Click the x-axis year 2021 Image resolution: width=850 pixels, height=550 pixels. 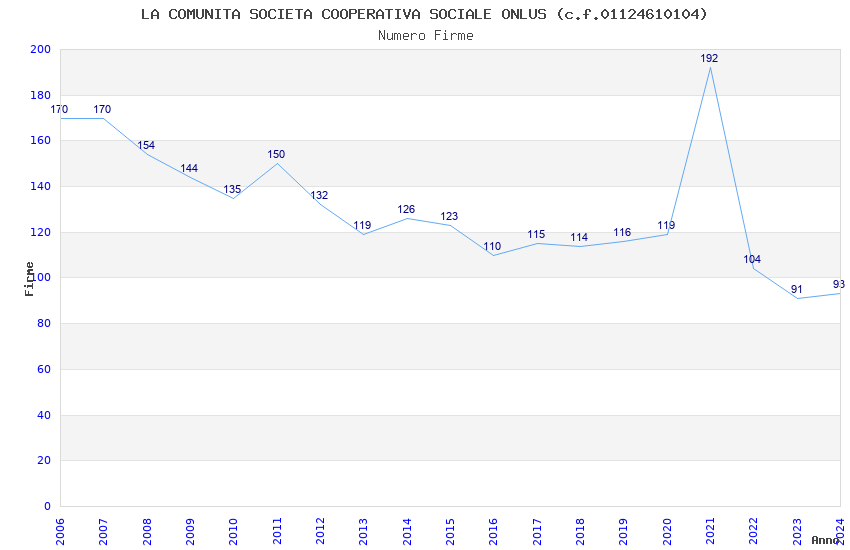point(711,531)
